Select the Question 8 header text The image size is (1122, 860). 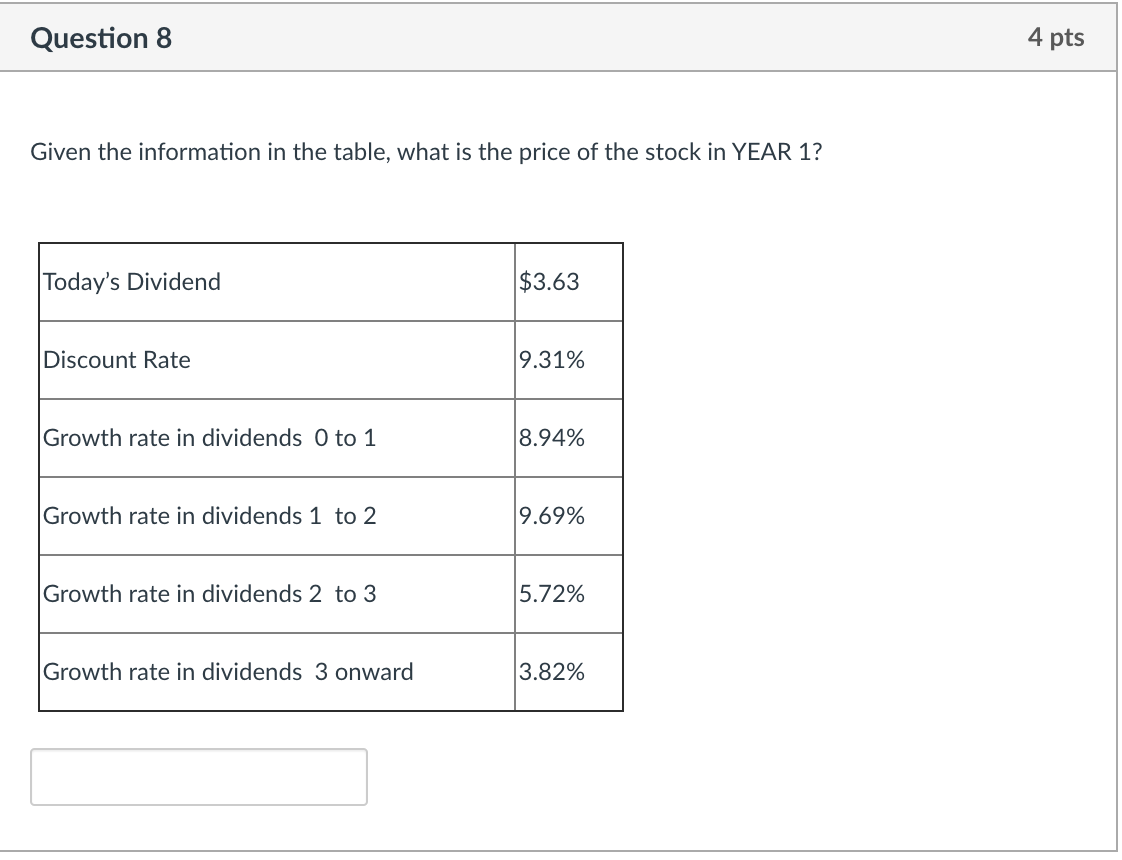100,38
